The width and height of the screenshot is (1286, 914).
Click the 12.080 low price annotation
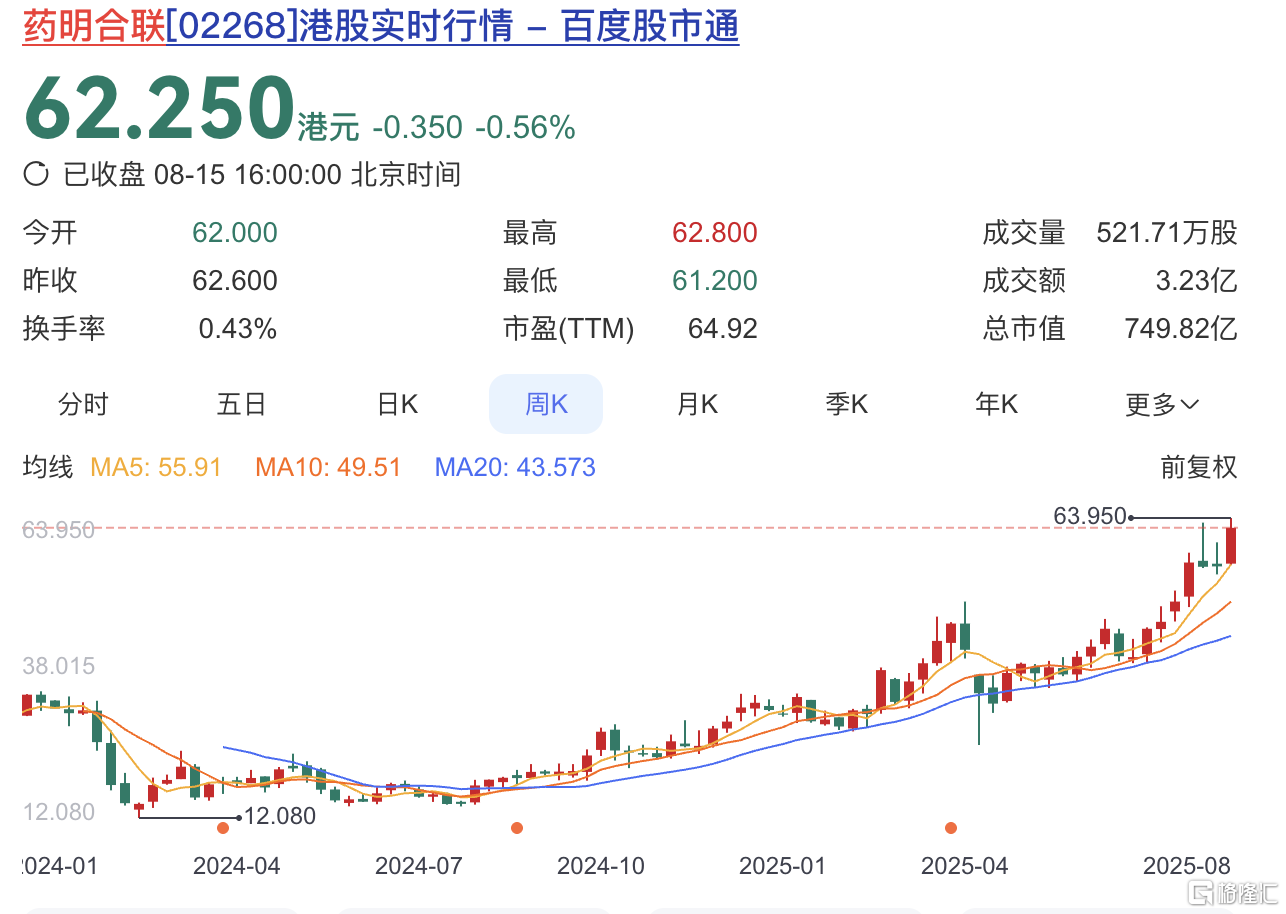point(280,816)
